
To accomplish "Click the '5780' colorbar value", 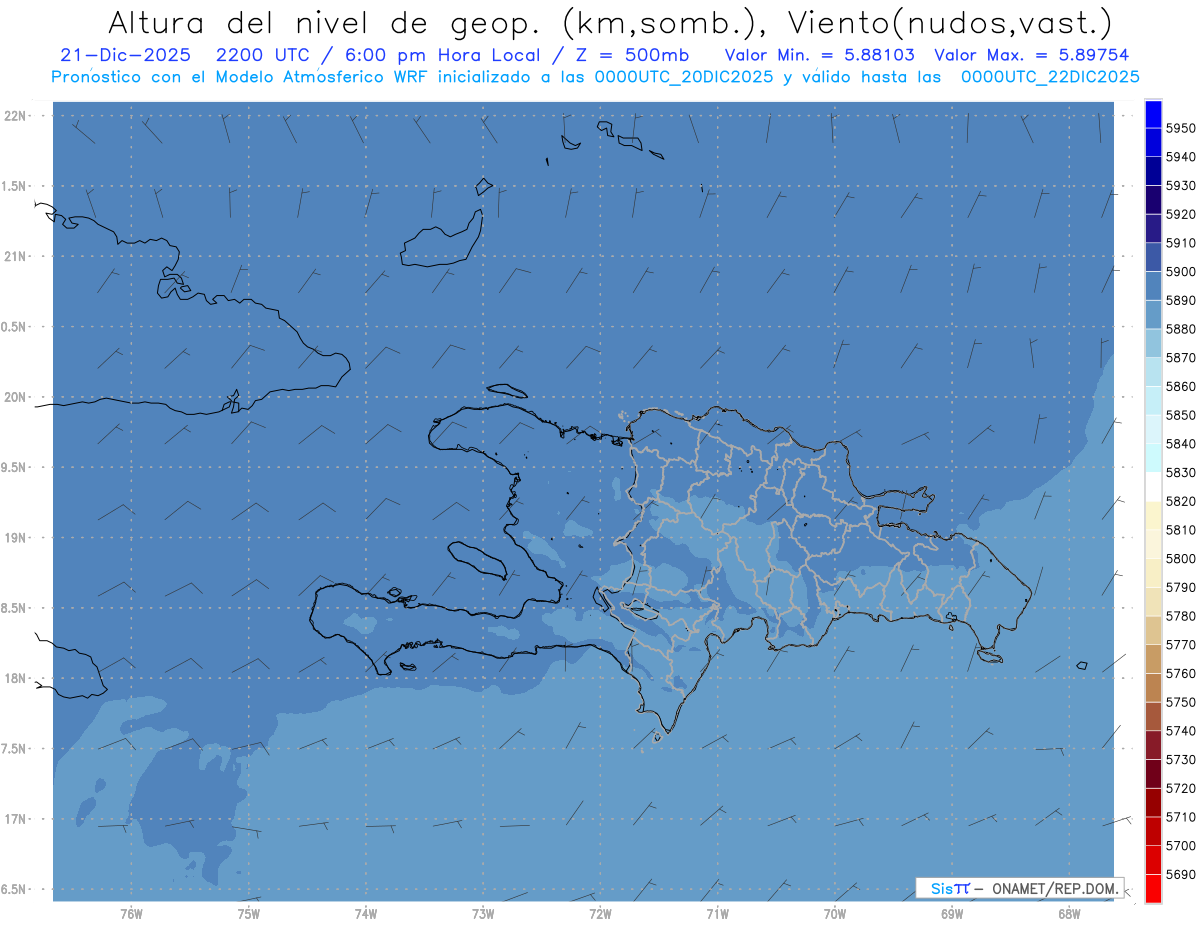I will click(x=1180, y=616).
